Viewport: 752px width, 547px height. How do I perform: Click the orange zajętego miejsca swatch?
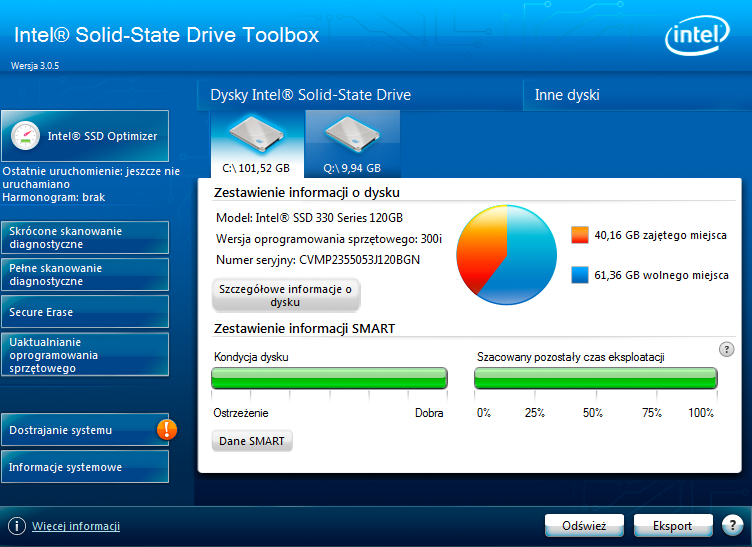(x=580, y=235)
